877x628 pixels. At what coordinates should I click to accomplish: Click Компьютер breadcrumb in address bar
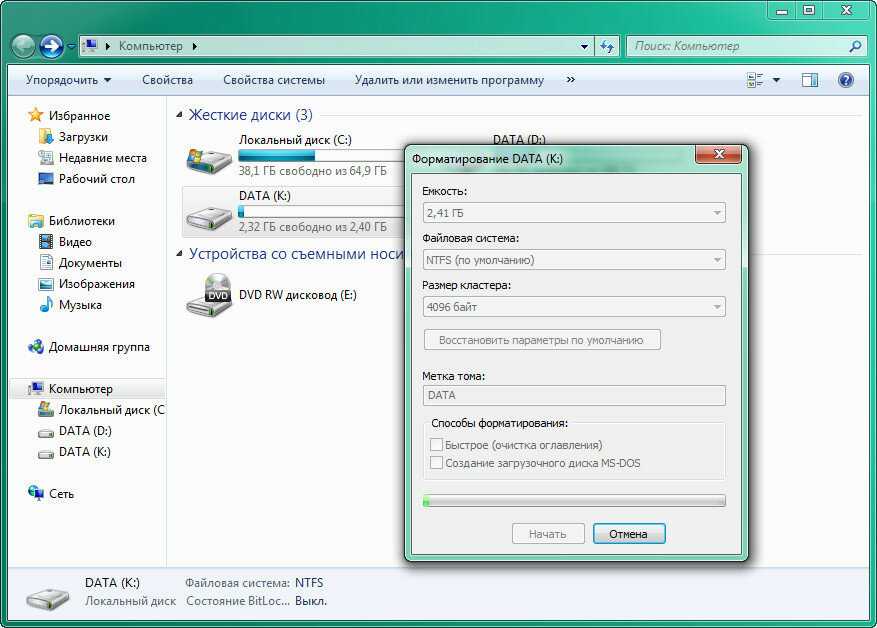[150, 46]
